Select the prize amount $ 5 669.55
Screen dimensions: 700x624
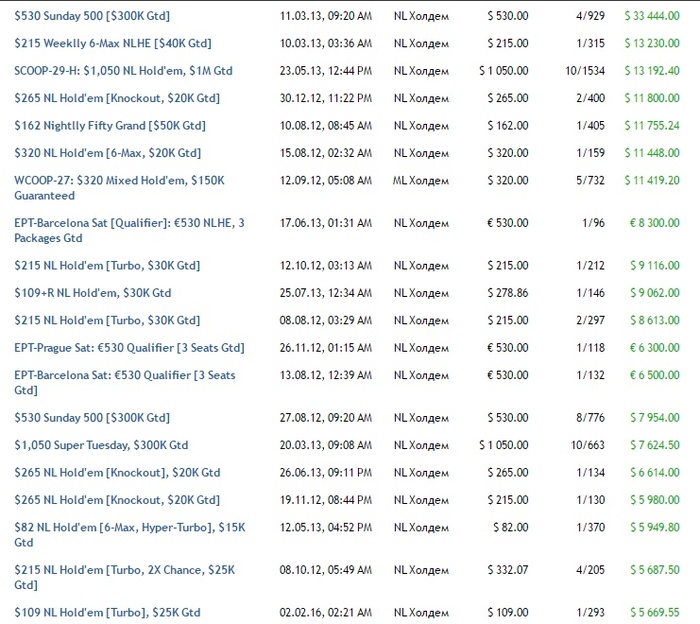655,613
